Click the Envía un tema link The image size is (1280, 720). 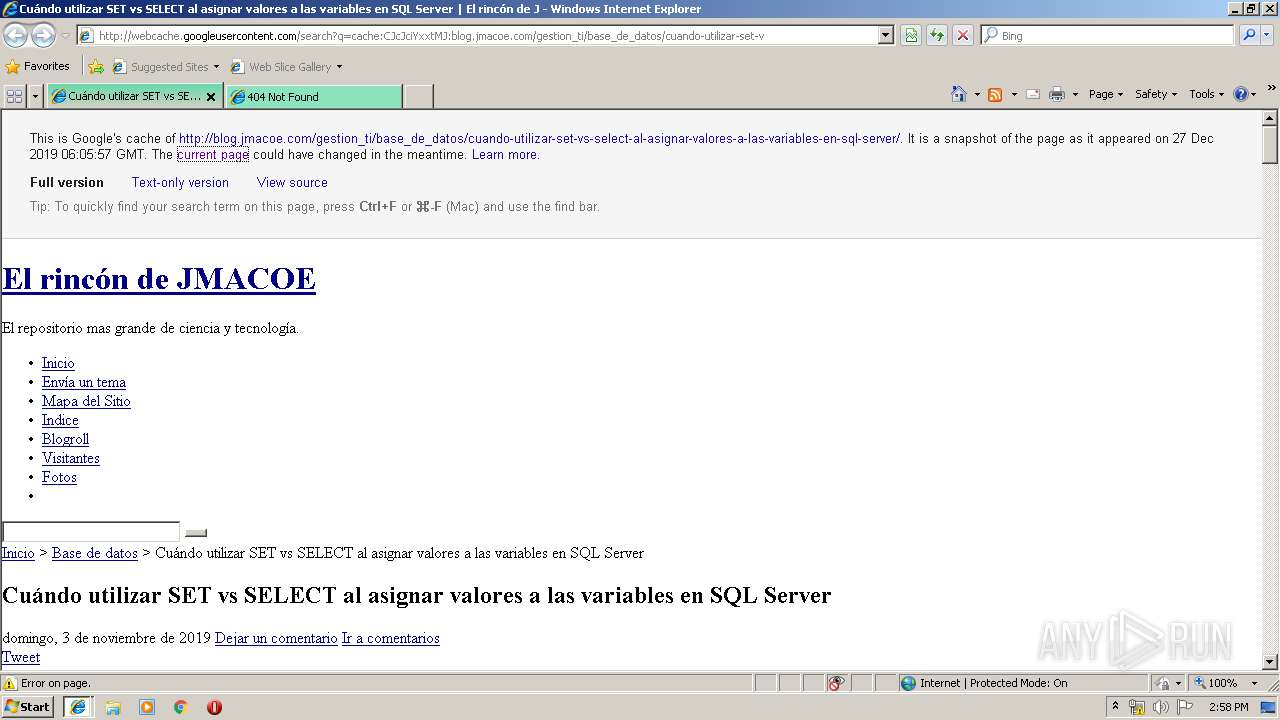click(x=84, y=382)
